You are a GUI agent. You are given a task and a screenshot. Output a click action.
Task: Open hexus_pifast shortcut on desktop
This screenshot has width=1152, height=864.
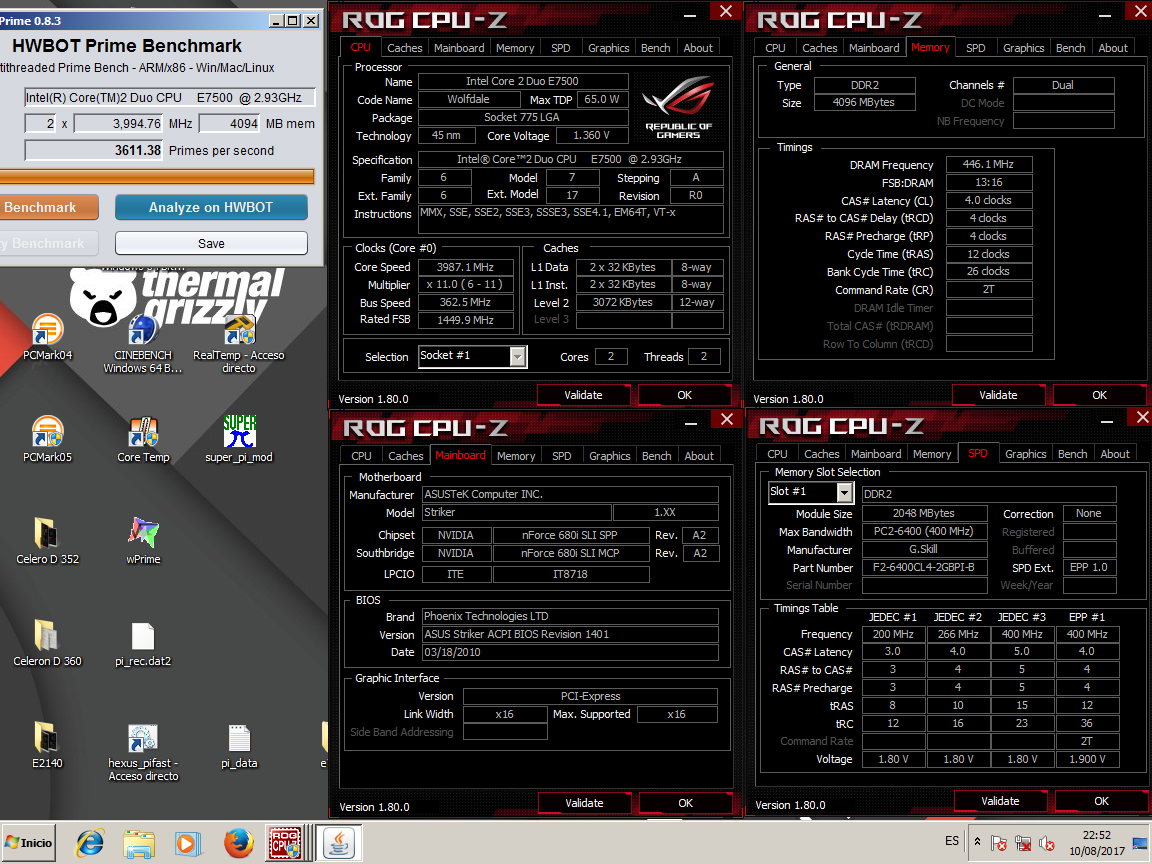143,752
